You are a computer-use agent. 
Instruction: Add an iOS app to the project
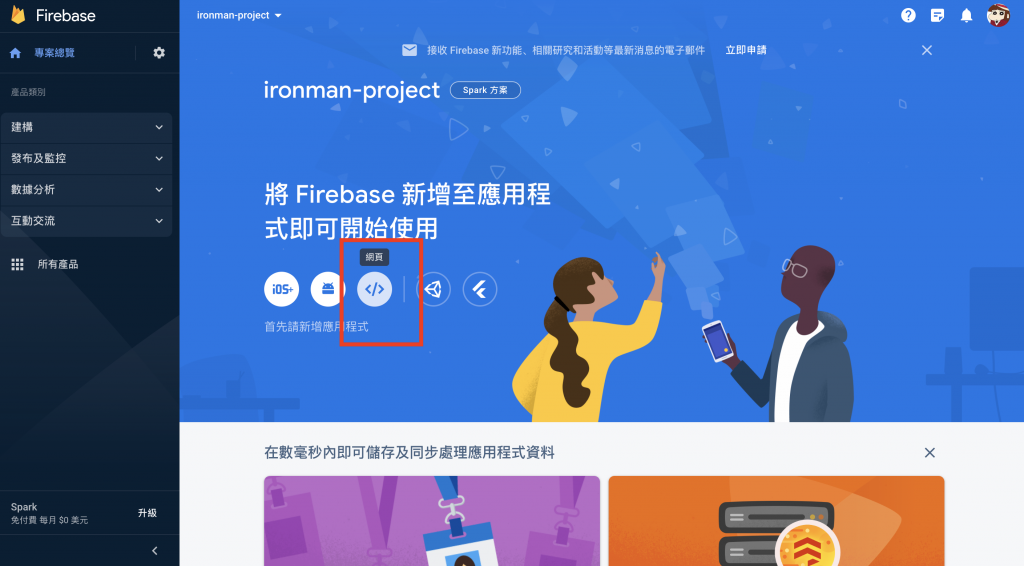pos(281,289)
